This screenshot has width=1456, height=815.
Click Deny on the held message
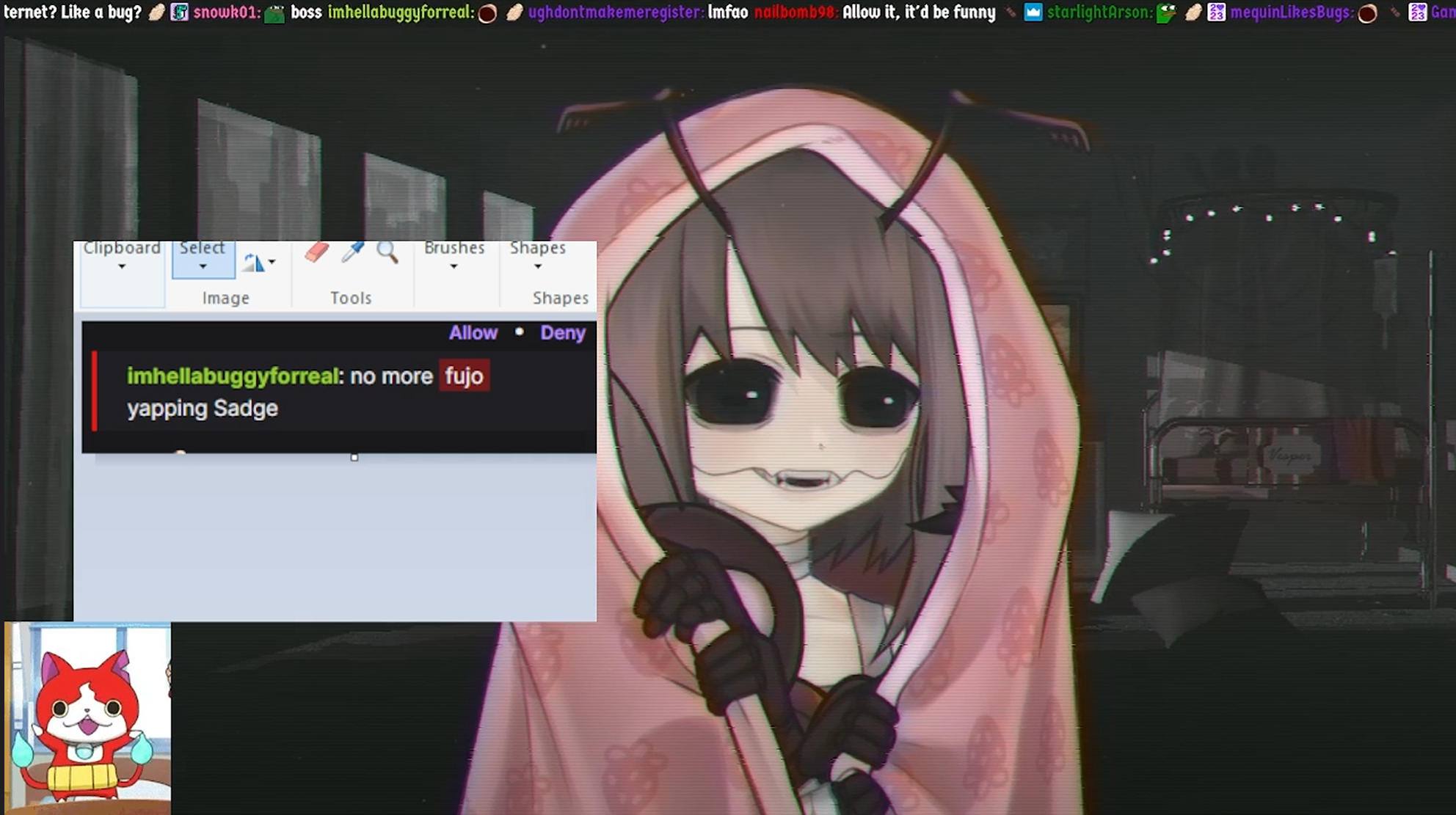pyautogui.click(x=563, y=333)
